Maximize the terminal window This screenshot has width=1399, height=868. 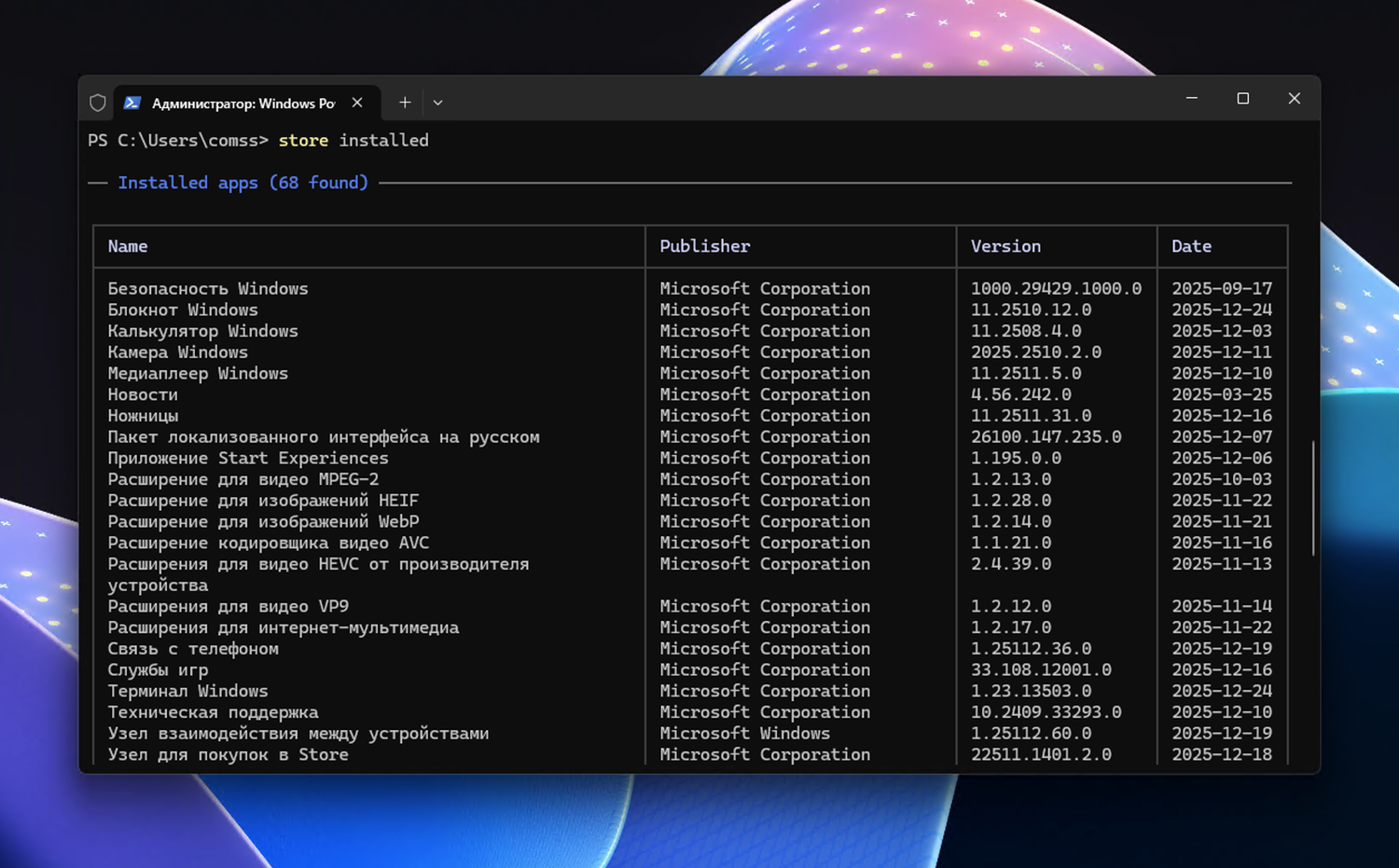(1242, 99)
